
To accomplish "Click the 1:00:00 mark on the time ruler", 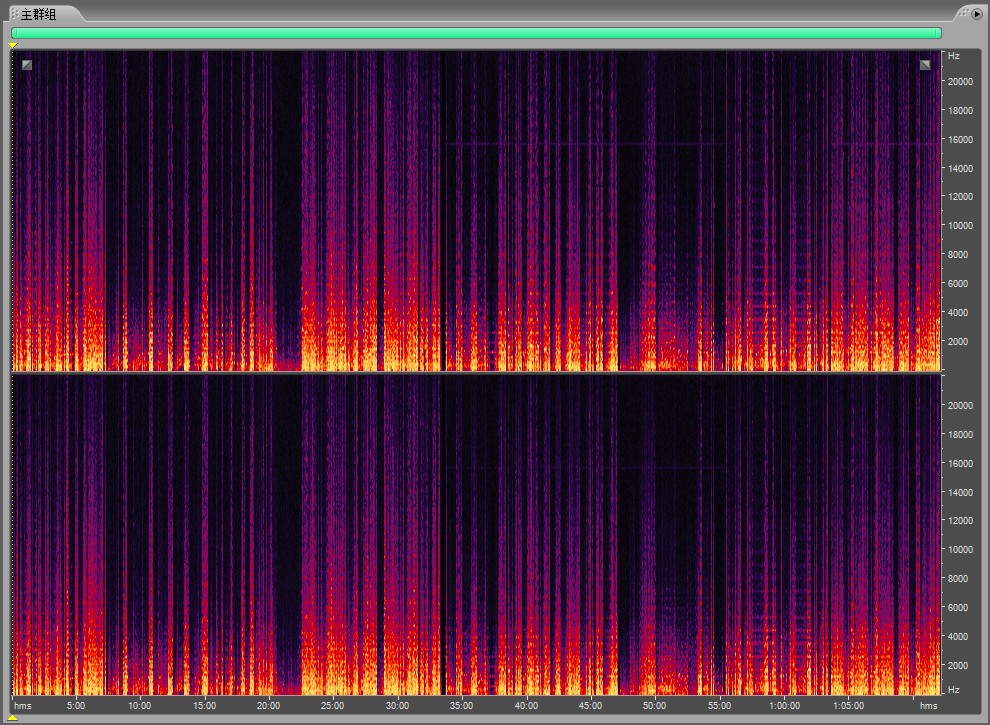I will [785, 705].
